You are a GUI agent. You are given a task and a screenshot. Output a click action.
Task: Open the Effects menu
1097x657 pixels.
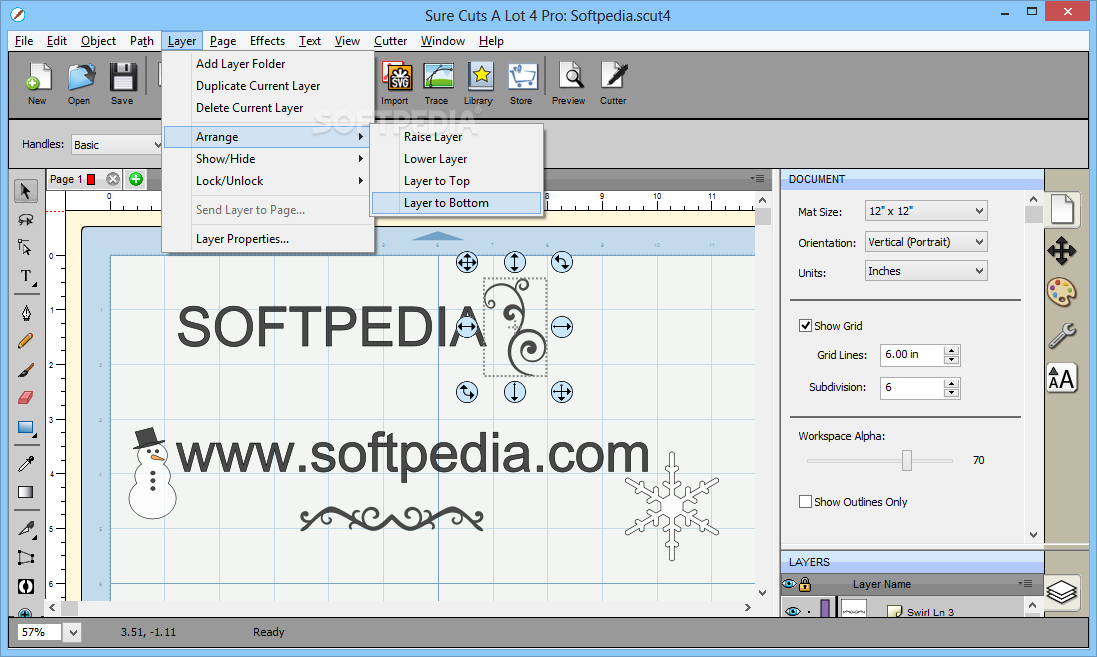(x=267, y=41)
